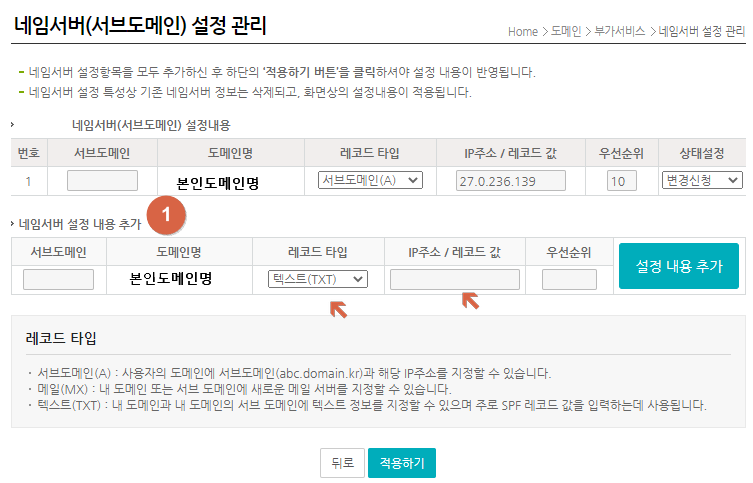Click the 레코드 타입 info box heading
The height and width of the screenshot is (483, 753).
tap(61, 338)
